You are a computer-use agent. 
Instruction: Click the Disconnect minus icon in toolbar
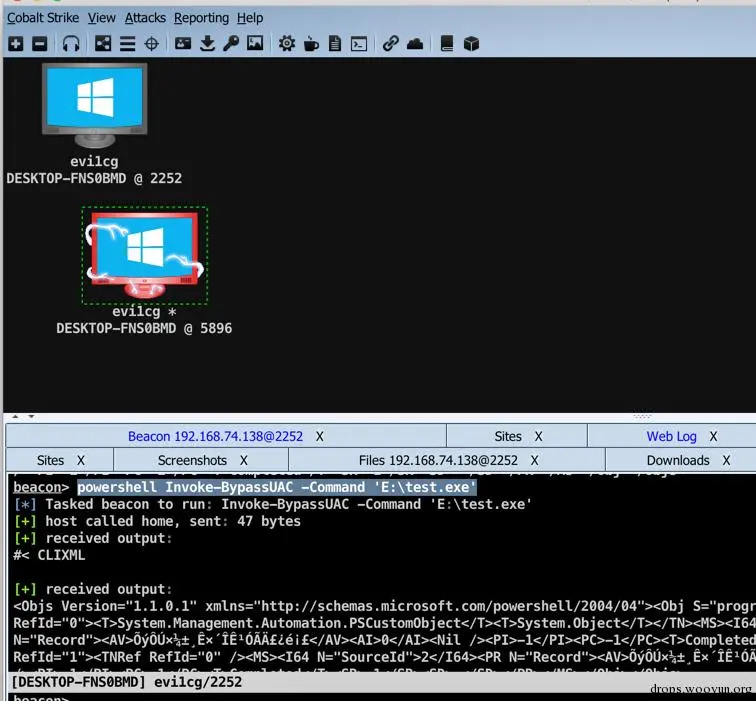click(x=40, y=44)
